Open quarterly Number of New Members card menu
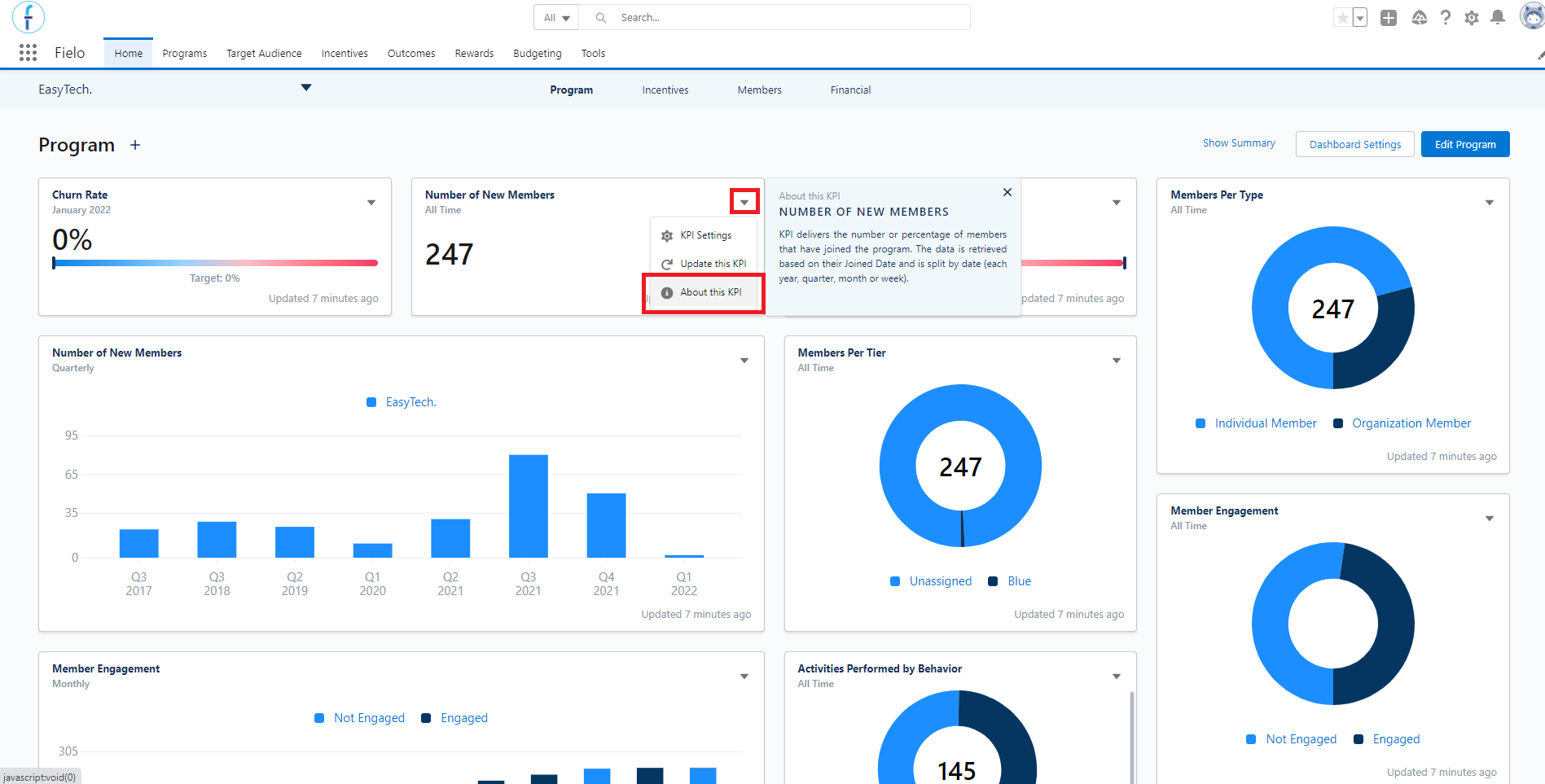 [x=744, y=361]
